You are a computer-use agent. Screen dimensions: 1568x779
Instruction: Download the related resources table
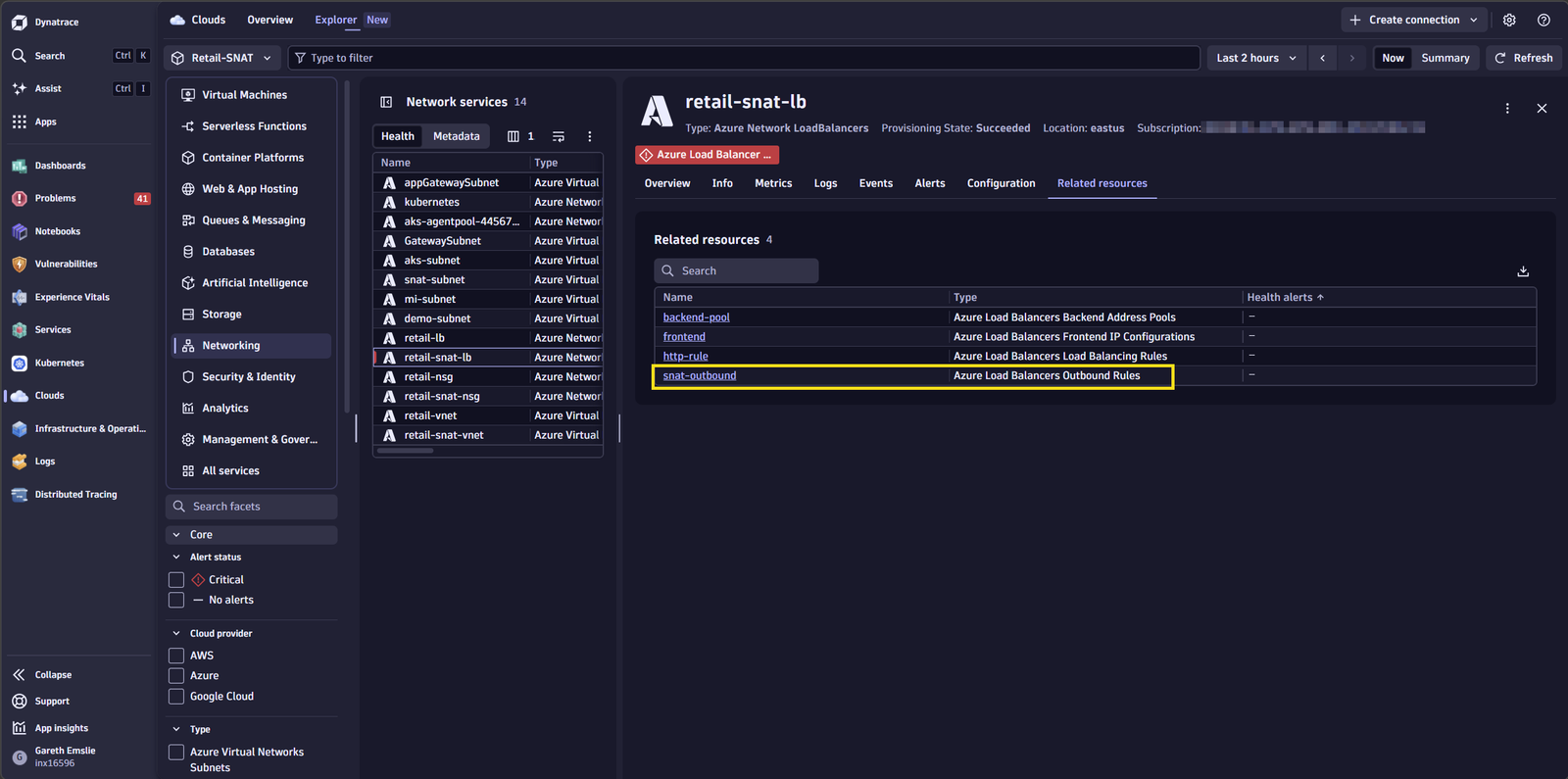[1523, 271]
